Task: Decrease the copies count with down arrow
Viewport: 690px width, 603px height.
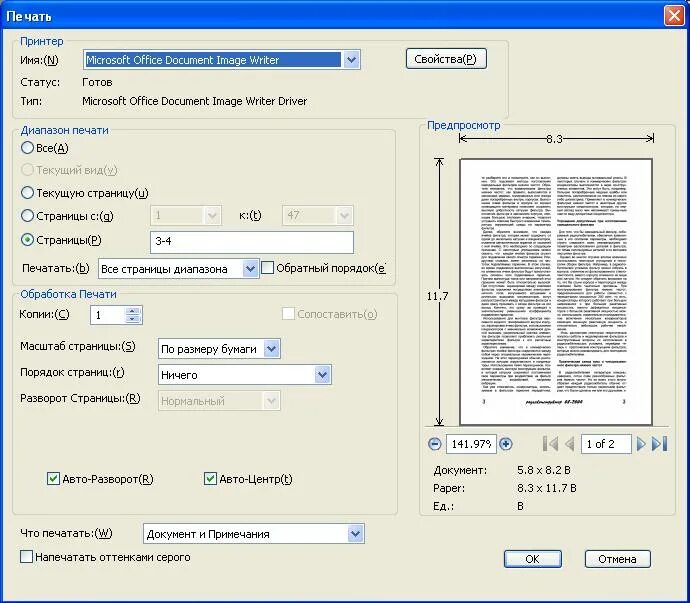Action: [132, 319]
